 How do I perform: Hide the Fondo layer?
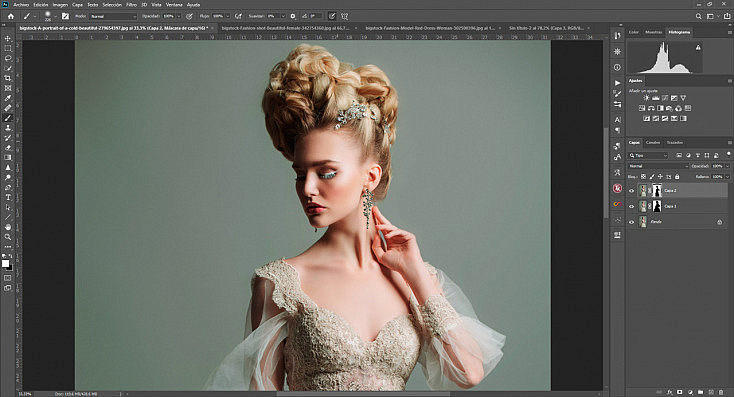click(631, 222)
